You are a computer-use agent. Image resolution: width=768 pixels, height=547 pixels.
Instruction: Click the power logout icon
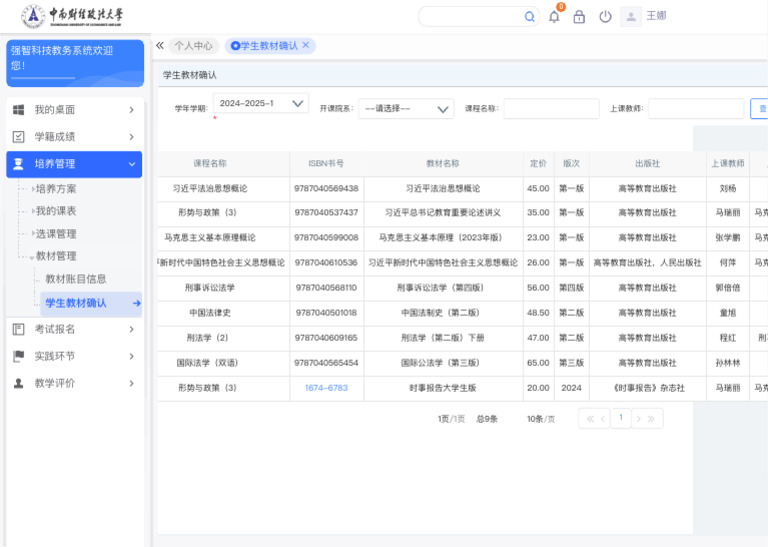(605, 17)
